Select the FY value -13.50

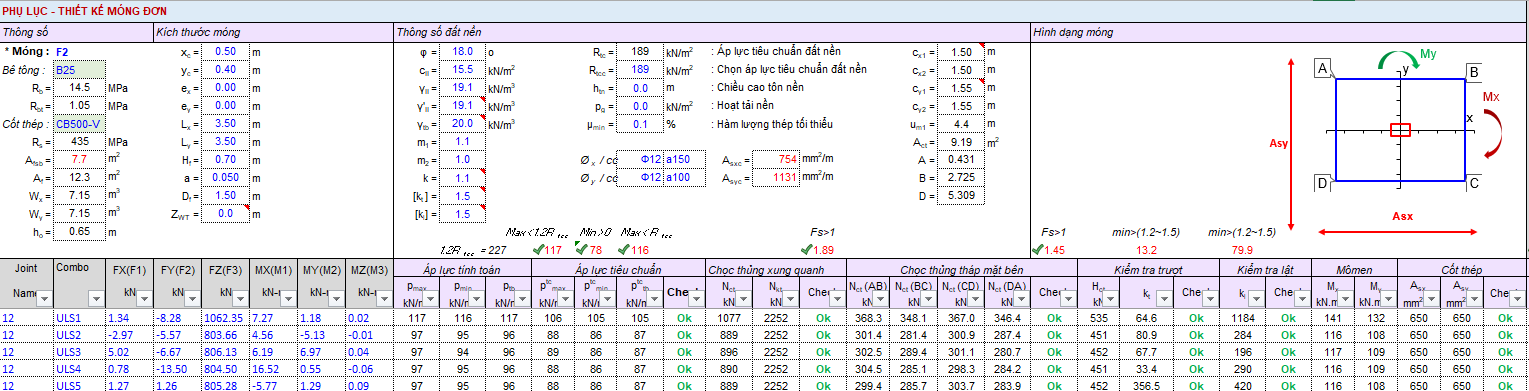click(x=177, y=369)
